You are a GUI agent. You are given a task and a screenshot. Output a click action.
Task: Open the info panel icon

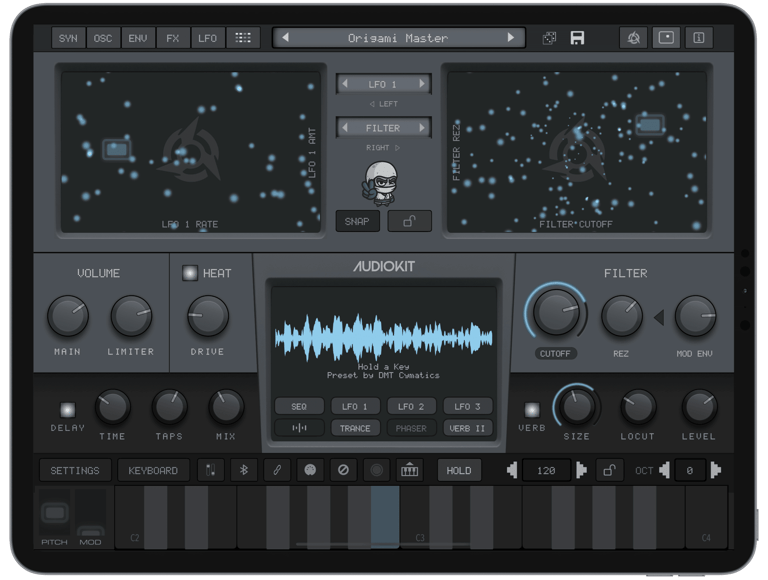699,38
